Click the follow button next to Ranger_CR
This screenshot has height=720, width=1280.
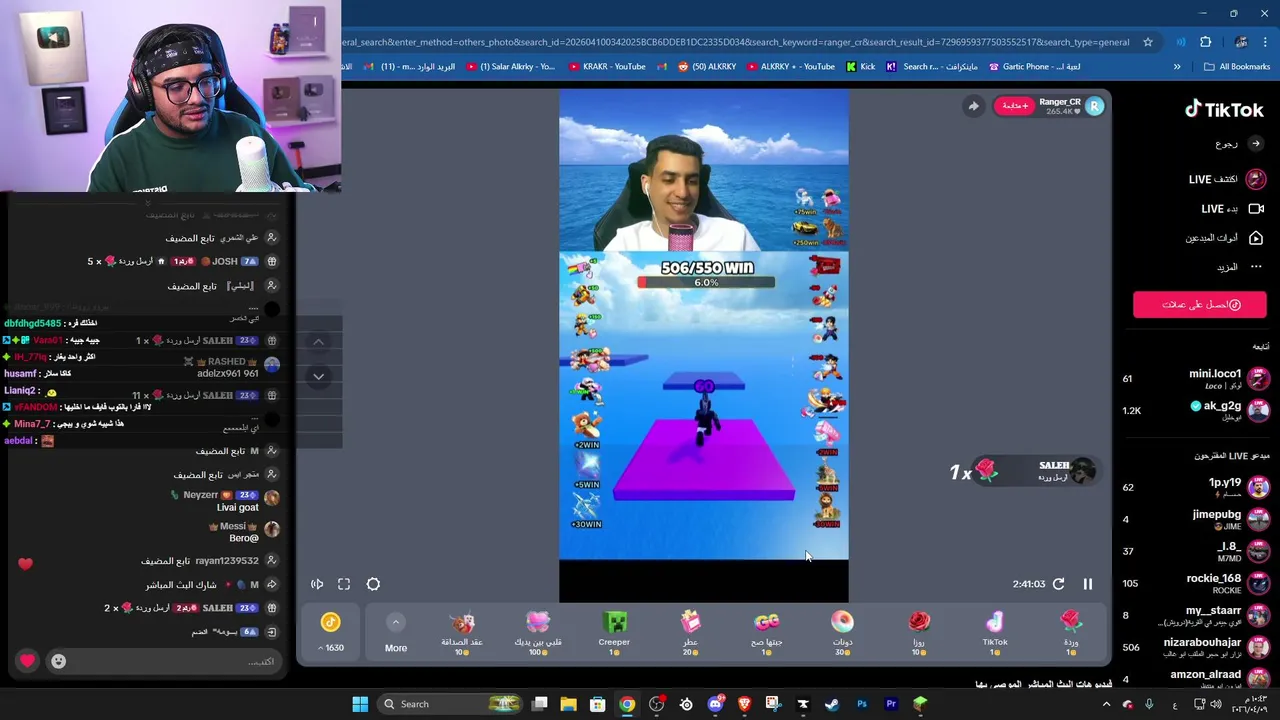(1015, 106)
